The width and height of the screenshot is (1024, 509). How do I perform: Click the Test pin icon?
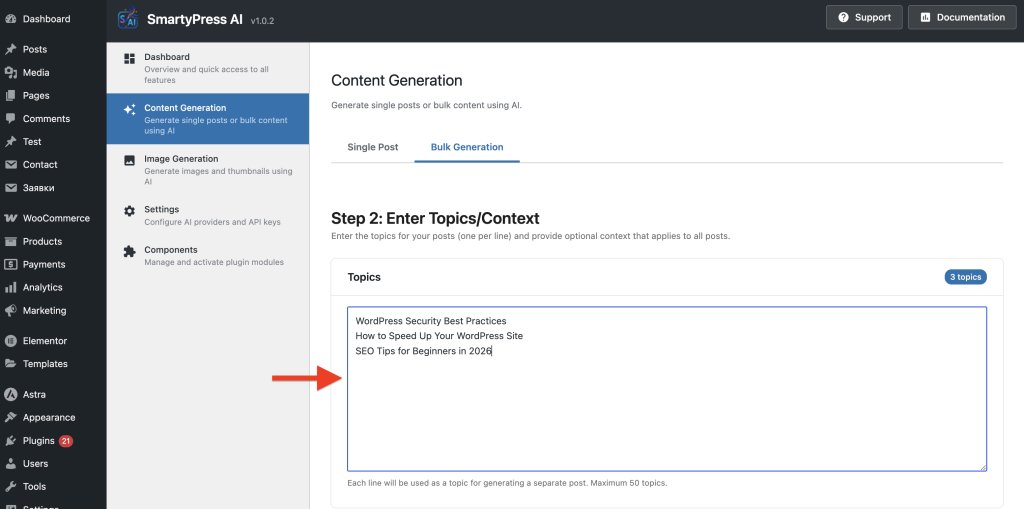[x=10, y=142]
